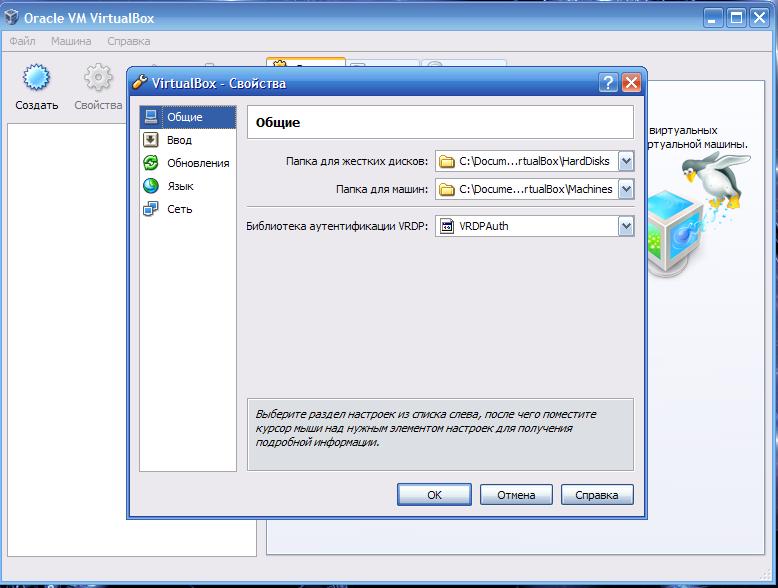The height and width of the screenshot is (588, 778).
Task: Open the Сеть settings section
Action: pos(188,209)
